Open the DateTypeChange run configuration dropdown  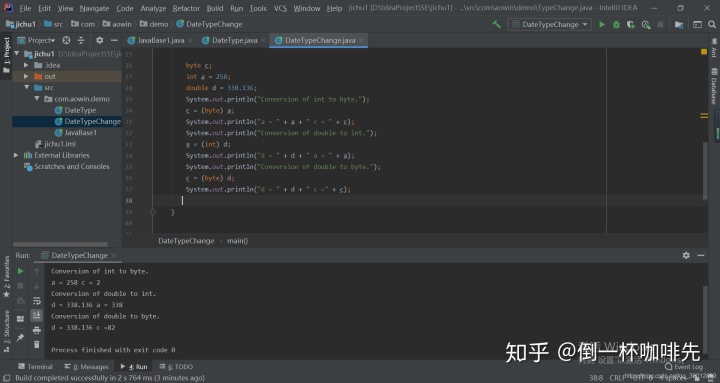click(550, 24)
